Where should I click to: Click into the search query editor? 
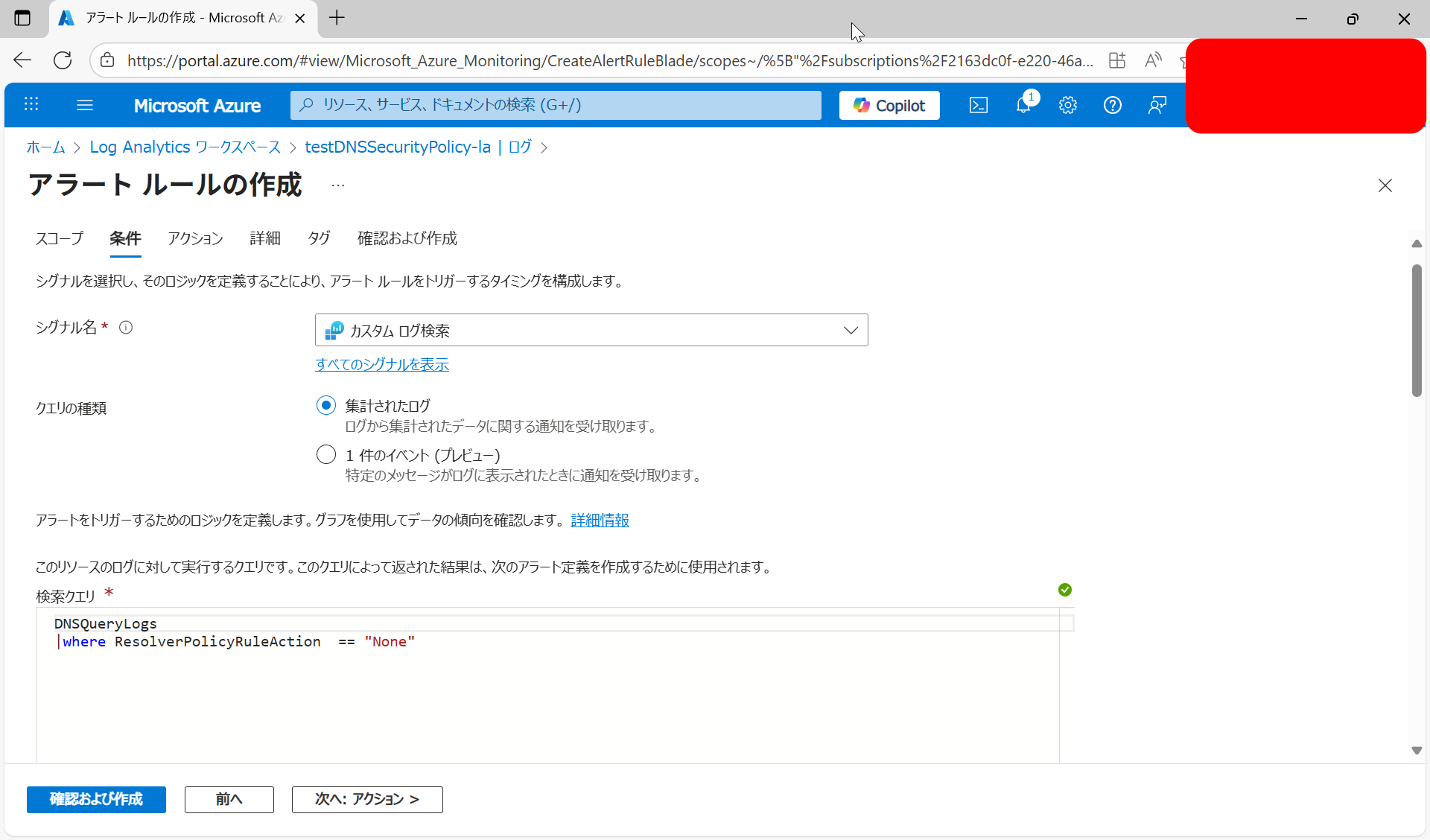551,693
